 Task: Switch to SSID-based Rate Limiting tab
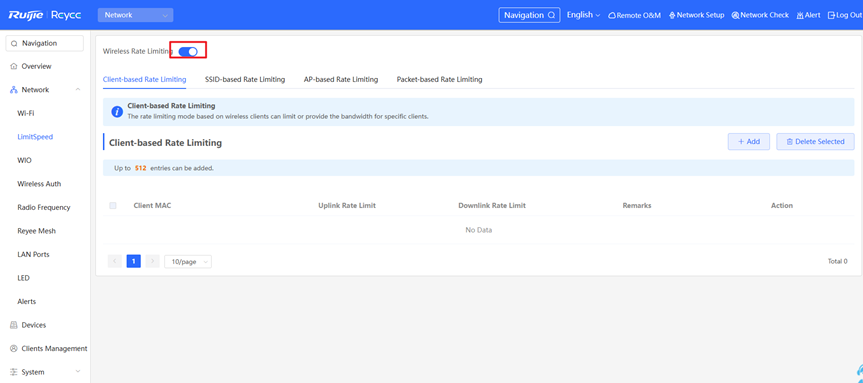tap(245, 79)
